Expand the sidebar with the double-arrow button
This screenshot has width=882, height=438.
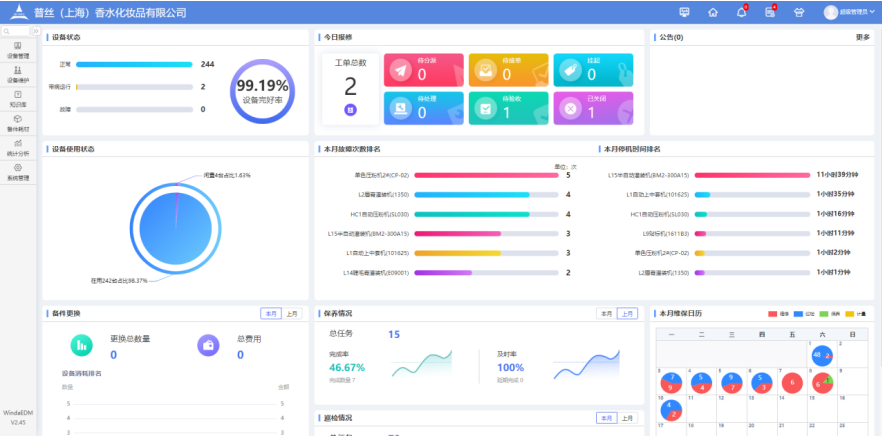37,32
